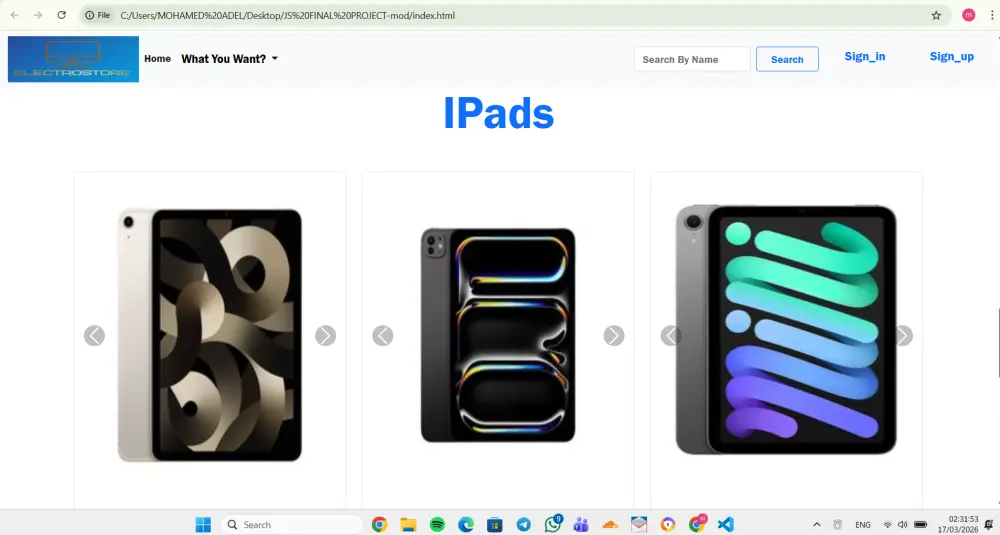Click the gray iPad mini product image

tap(786, 330)
